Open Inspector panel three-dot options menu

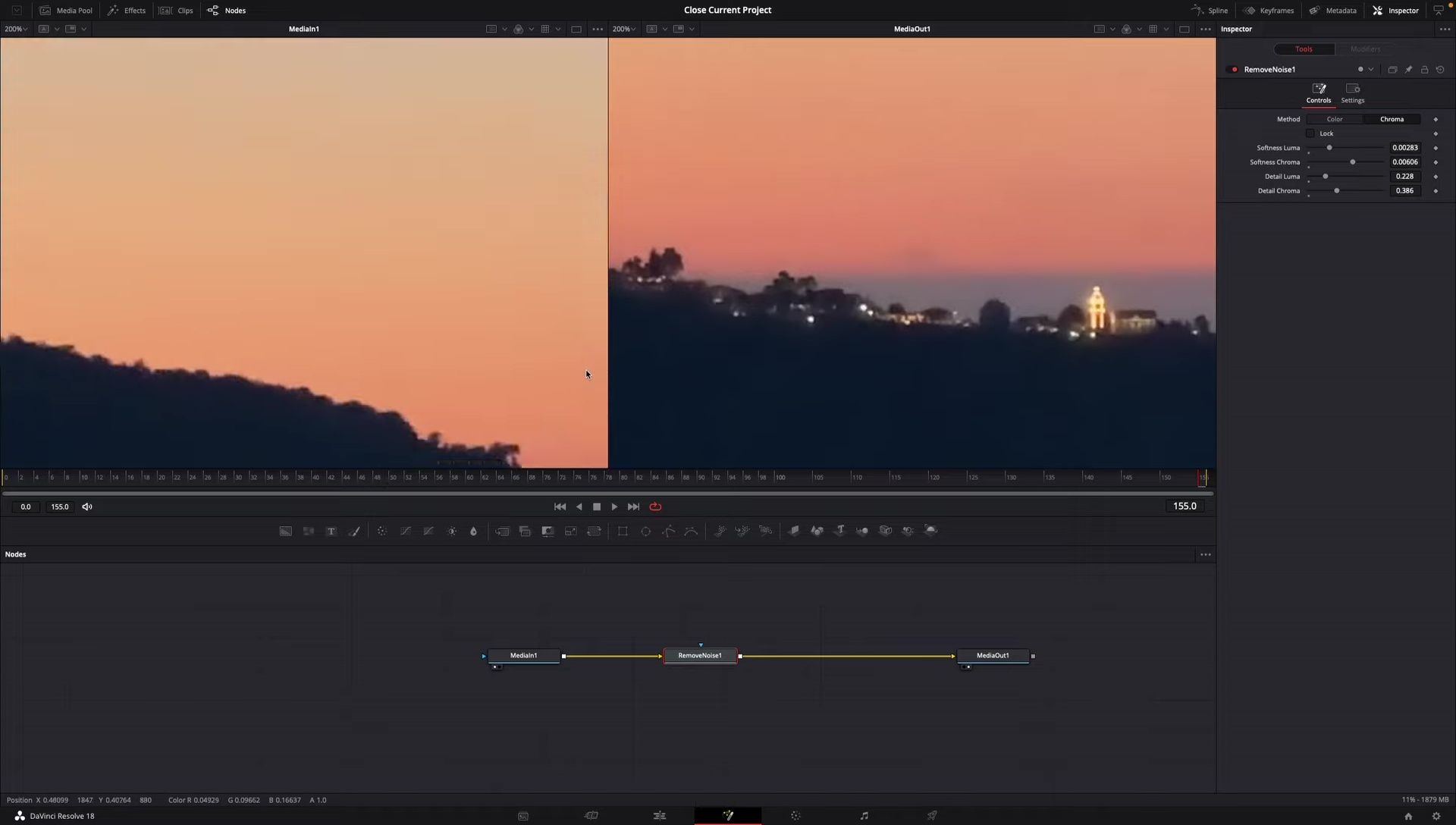[1445, 30]
